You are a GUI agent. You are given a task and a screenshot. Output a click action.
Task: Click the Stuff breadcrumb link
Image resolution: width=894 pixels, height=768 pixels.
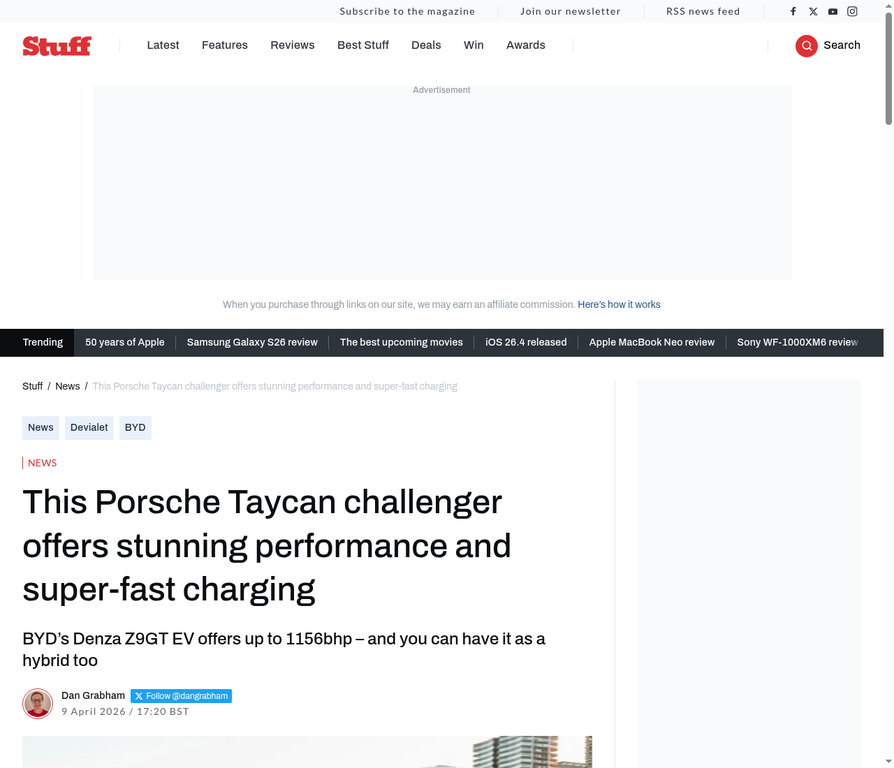[x=32, y=387]
